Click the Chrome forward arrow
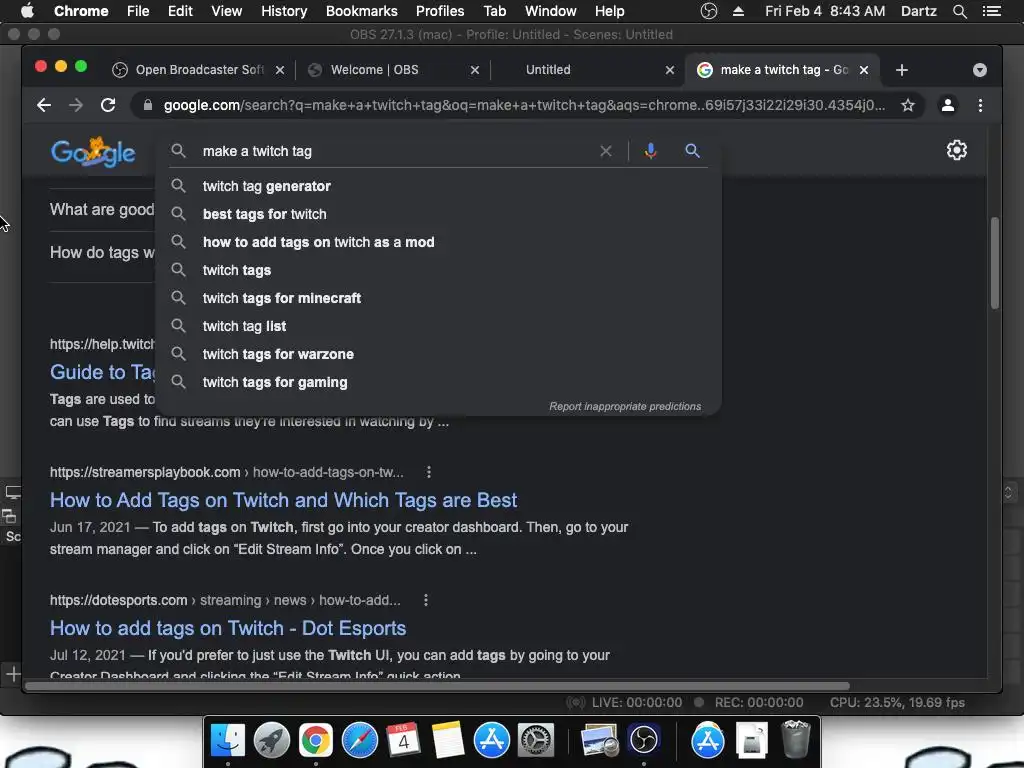This screenshot has height=768, width=1024. pos(76,105)
